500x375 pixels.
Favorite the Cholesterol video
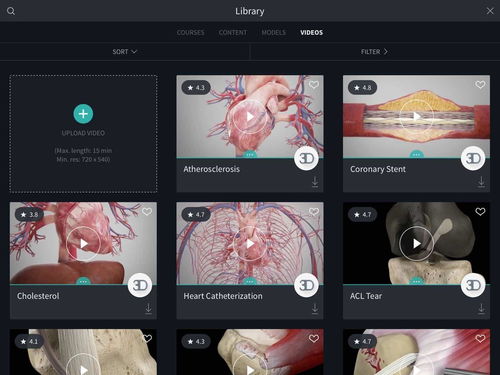(147, 211)
